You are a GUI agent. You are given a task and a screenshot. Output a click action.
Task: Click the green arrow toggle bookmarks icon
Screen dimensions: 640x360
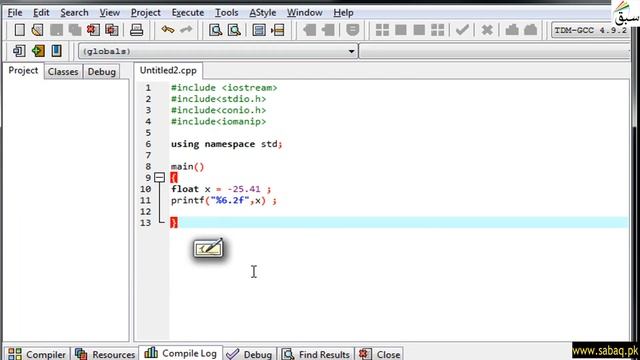(x=38, y=51)
